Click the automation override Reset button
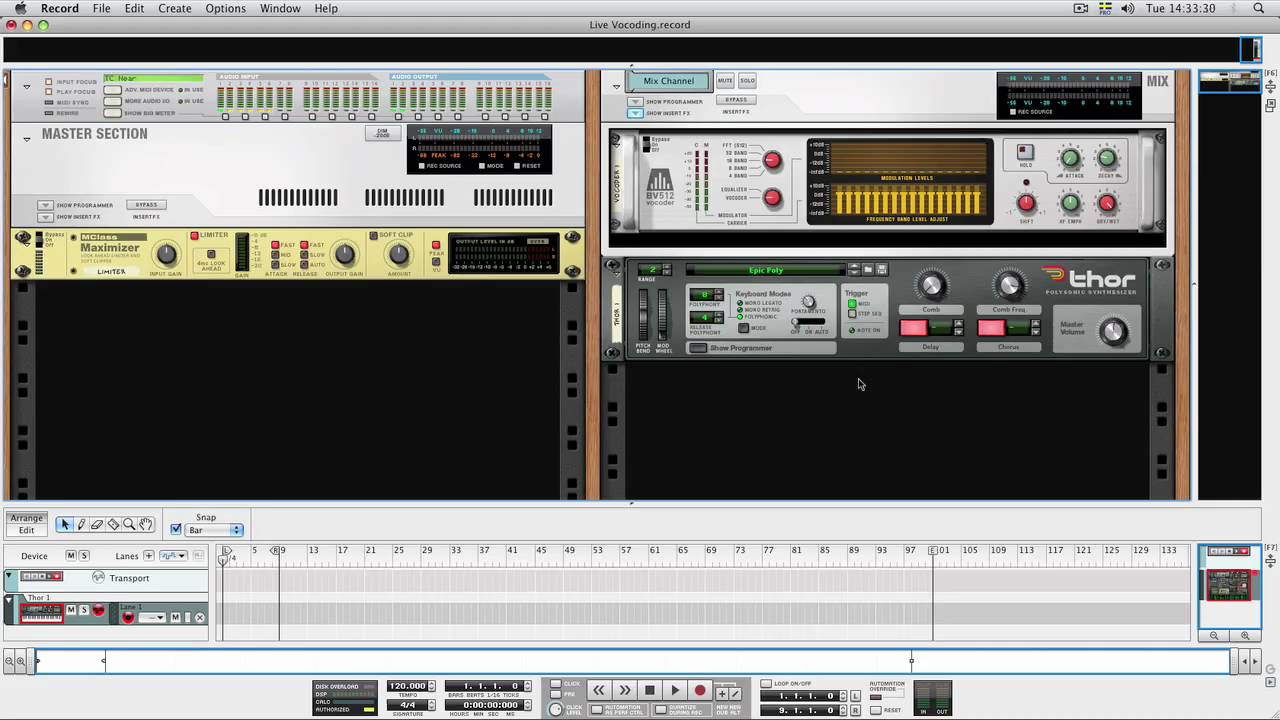Screen dimensions: 1280x720 point(875,710)
